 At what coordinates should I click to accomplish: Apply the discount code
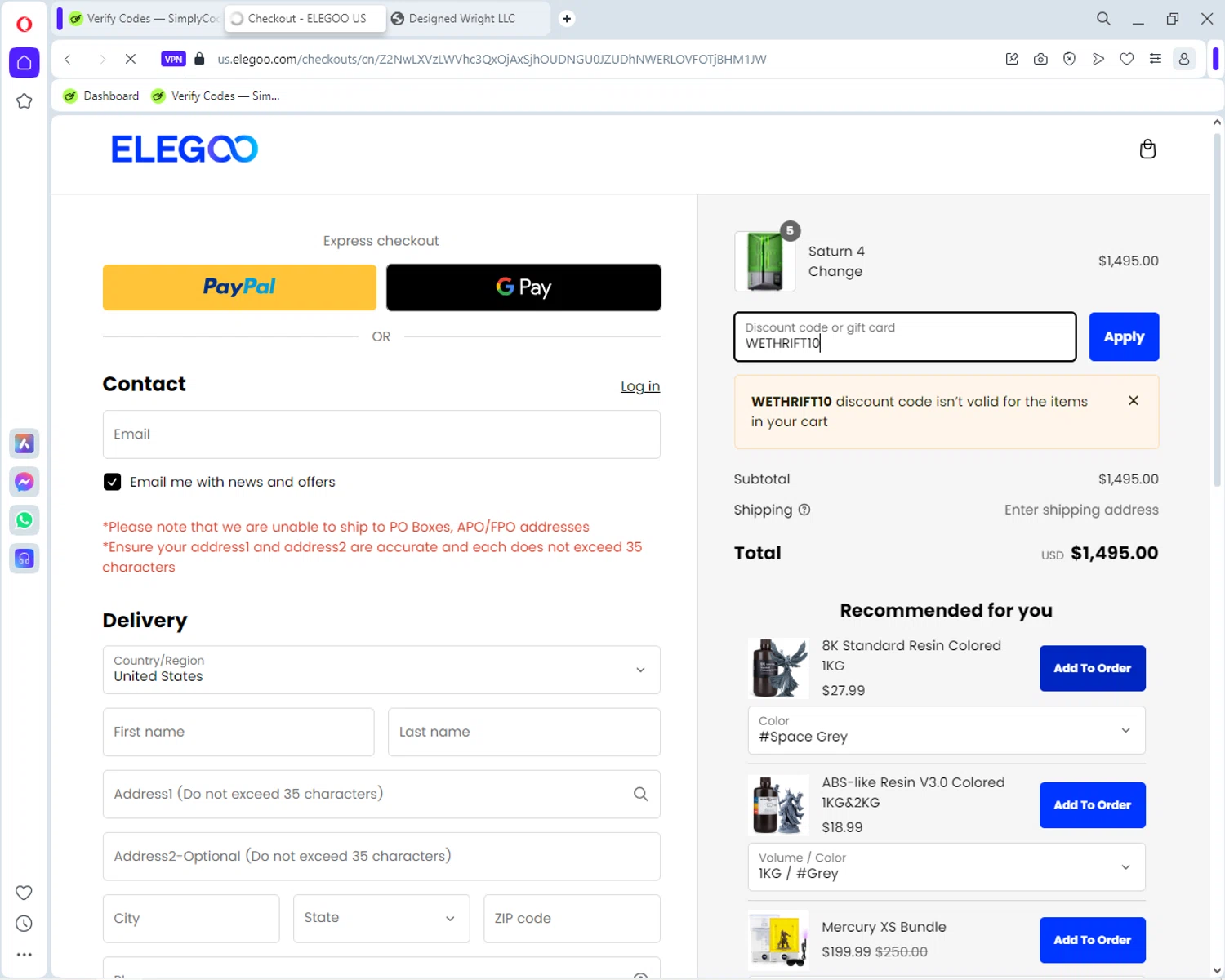(x=1124, y=336)
